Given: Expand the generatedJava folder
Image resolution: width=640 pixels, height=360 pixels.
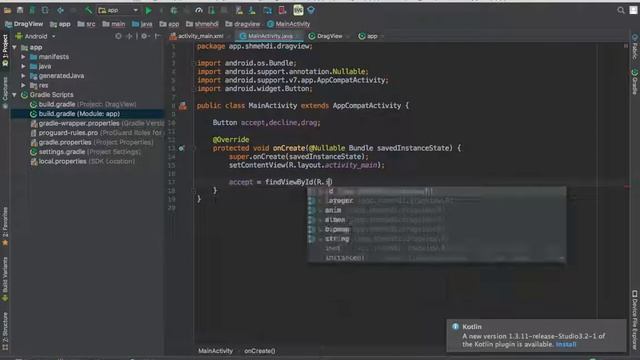Looking at the screenshot, I should coord(23,76).
